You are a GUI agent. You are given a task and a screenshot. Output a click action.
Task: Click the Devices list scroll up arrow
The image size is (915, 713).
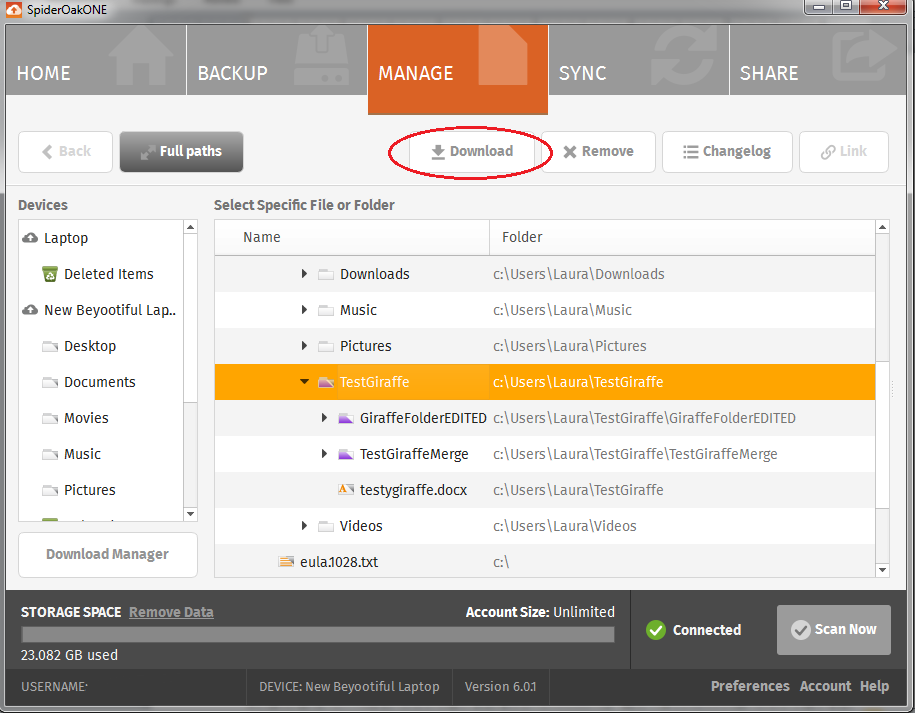[190, 227]
